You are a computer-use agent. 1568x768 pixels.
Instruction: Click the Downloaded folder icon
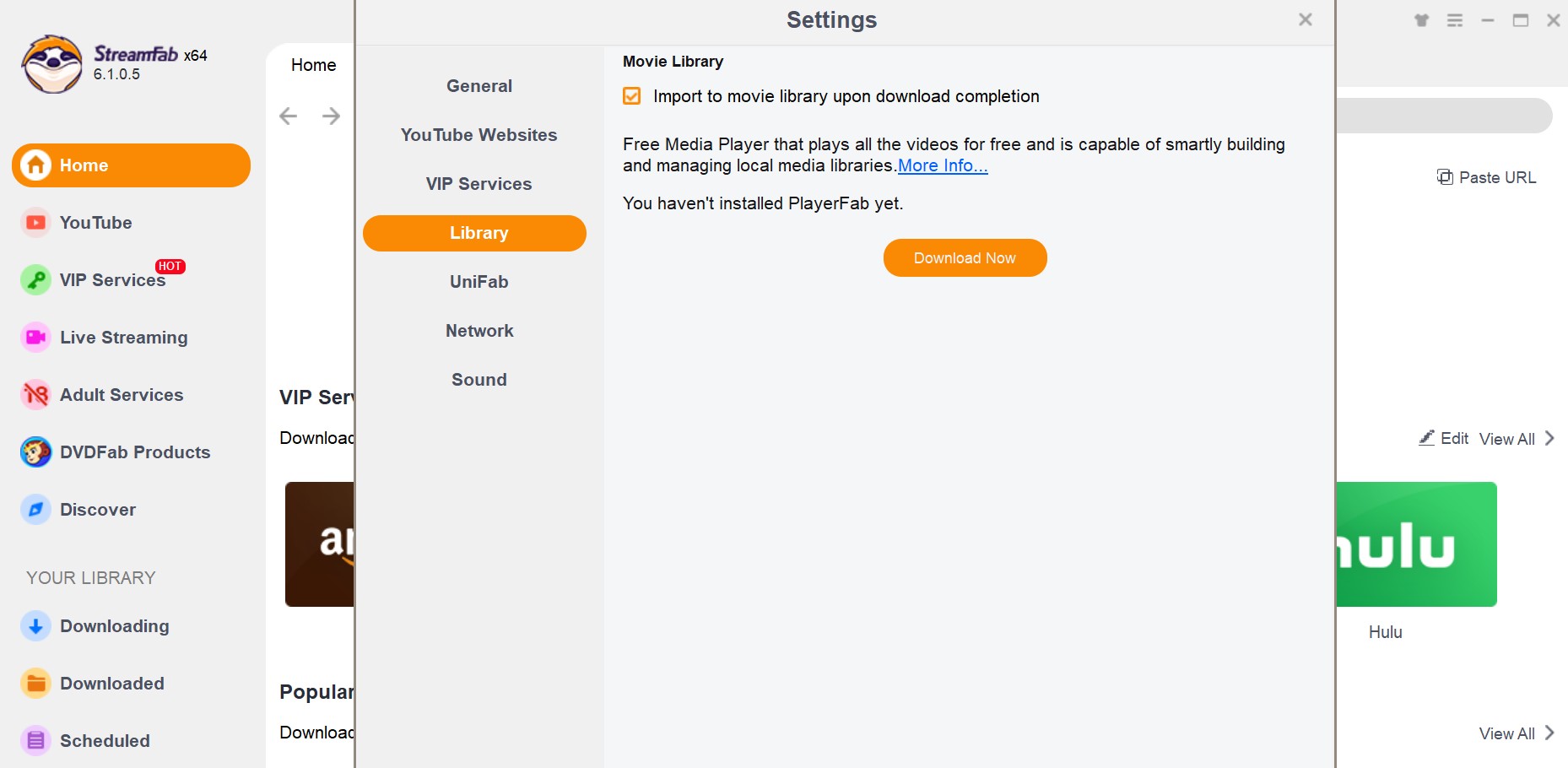click(x=35, y=684)
